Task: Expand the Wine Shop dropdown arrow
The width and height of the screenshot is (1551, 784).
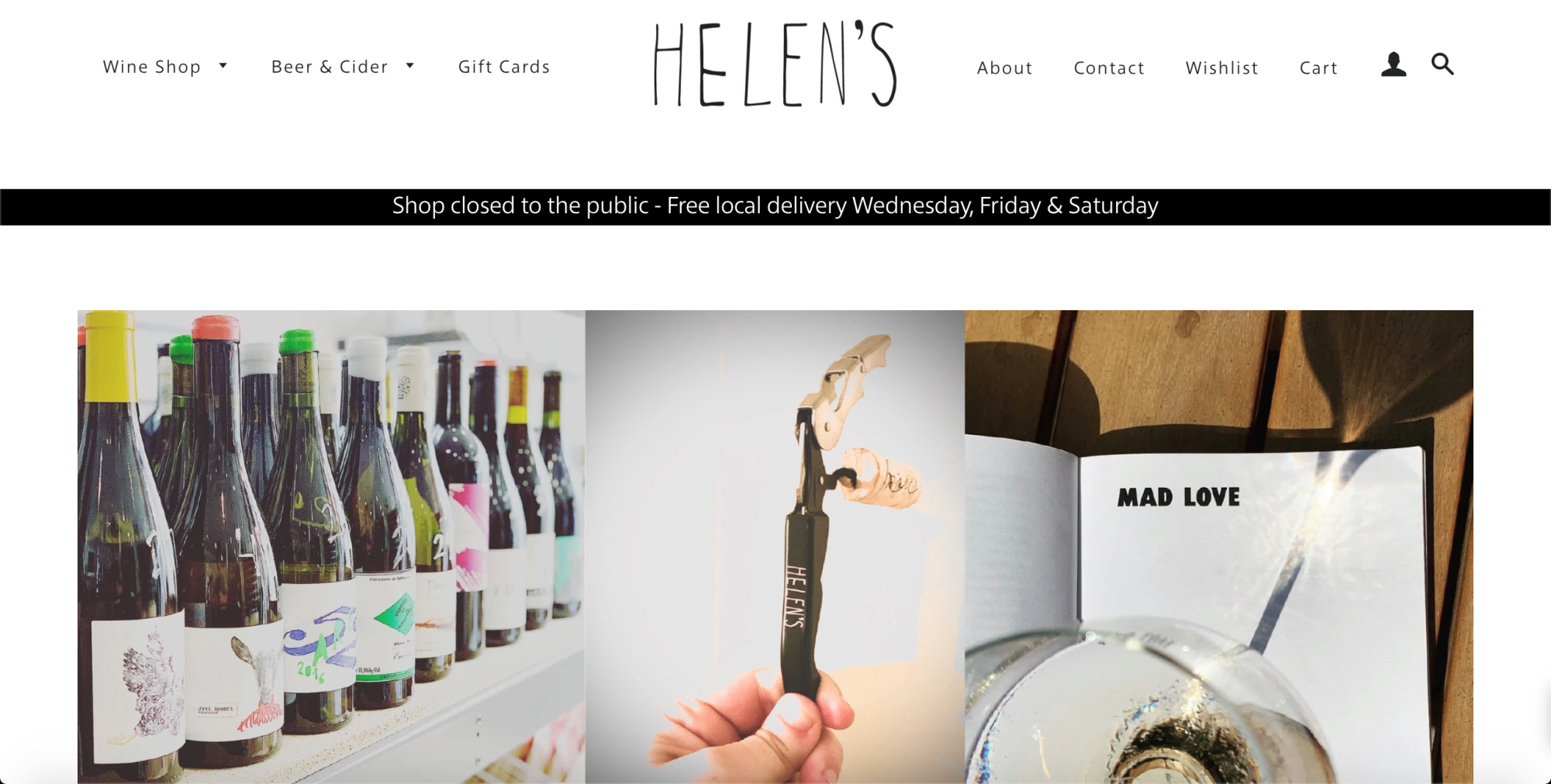Action: (223, 66)
